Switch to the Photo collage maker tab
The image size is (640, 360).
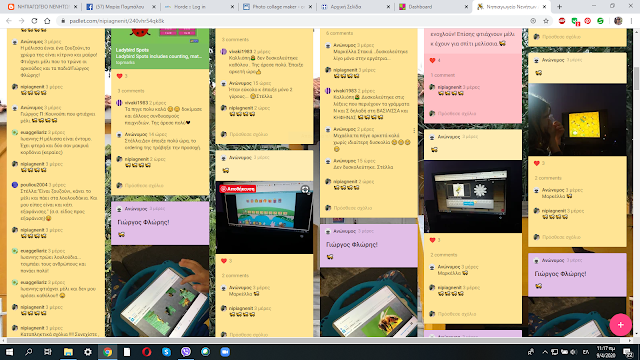tap(277, 7)
